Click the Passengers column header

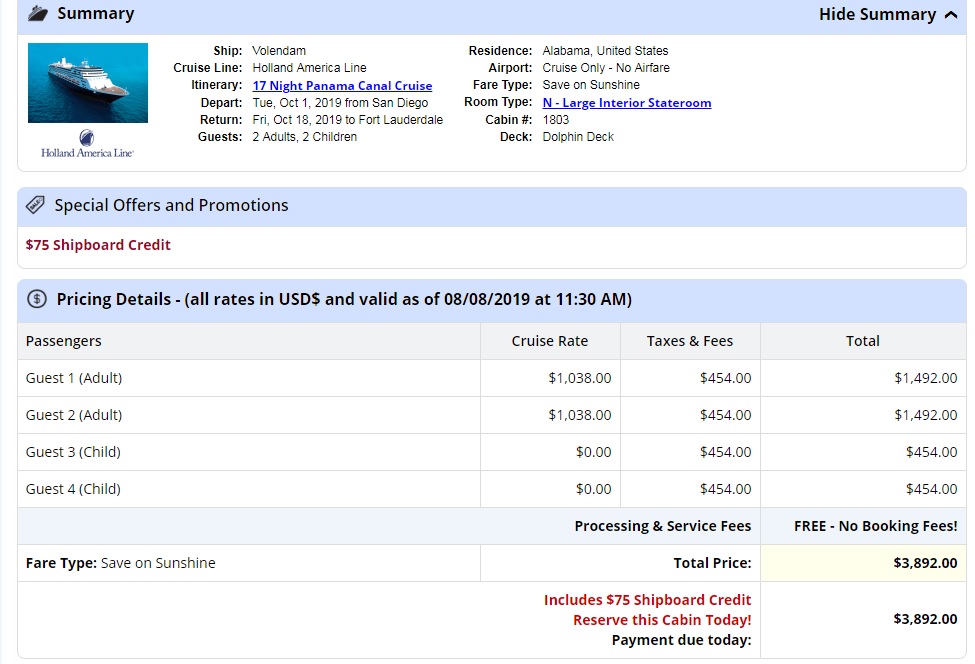click(63, 341)
